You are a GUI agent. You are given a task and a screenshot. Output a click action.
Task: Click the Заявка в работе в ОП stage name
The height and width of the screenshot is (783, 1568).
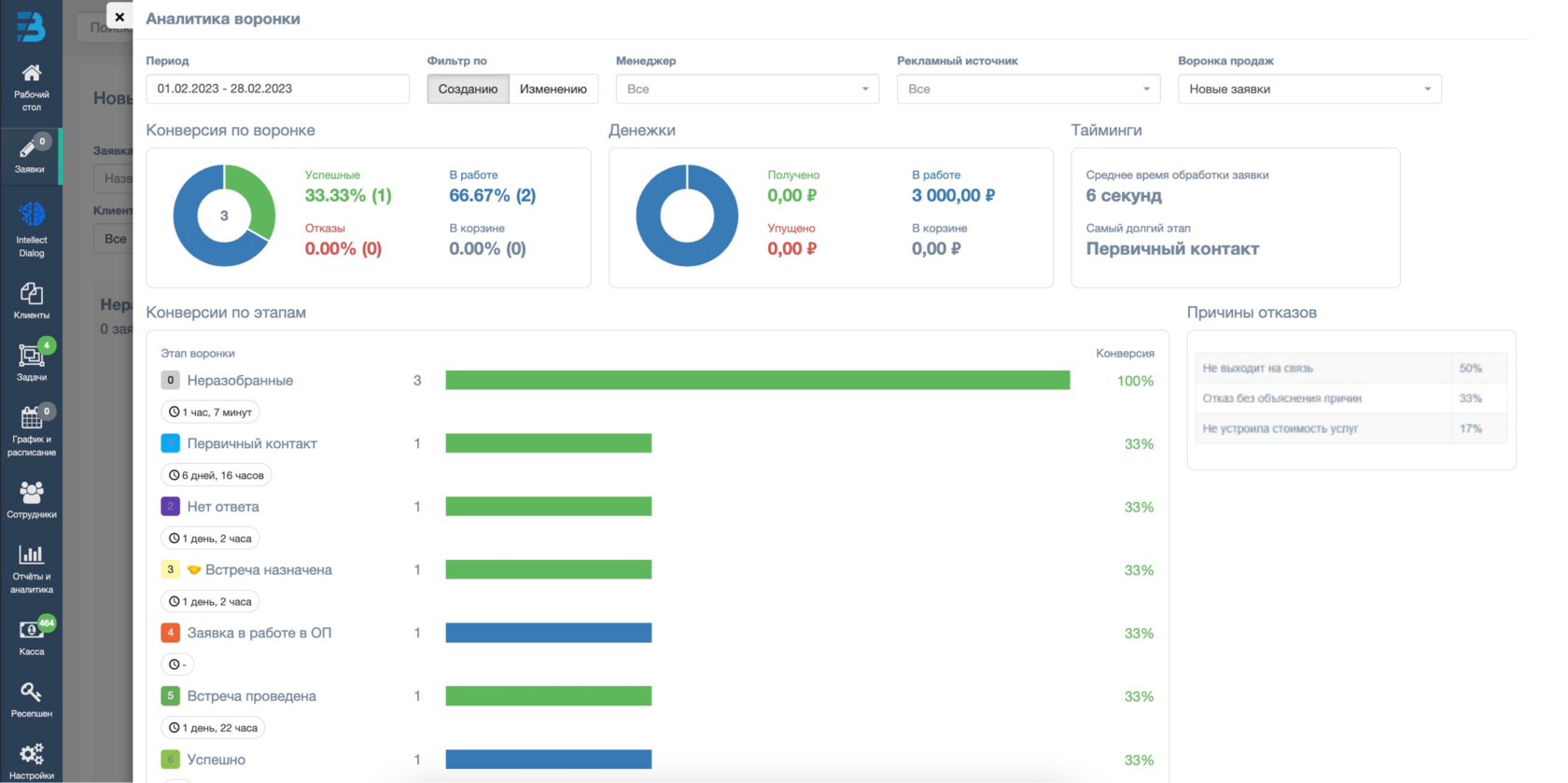click(259, 633)
